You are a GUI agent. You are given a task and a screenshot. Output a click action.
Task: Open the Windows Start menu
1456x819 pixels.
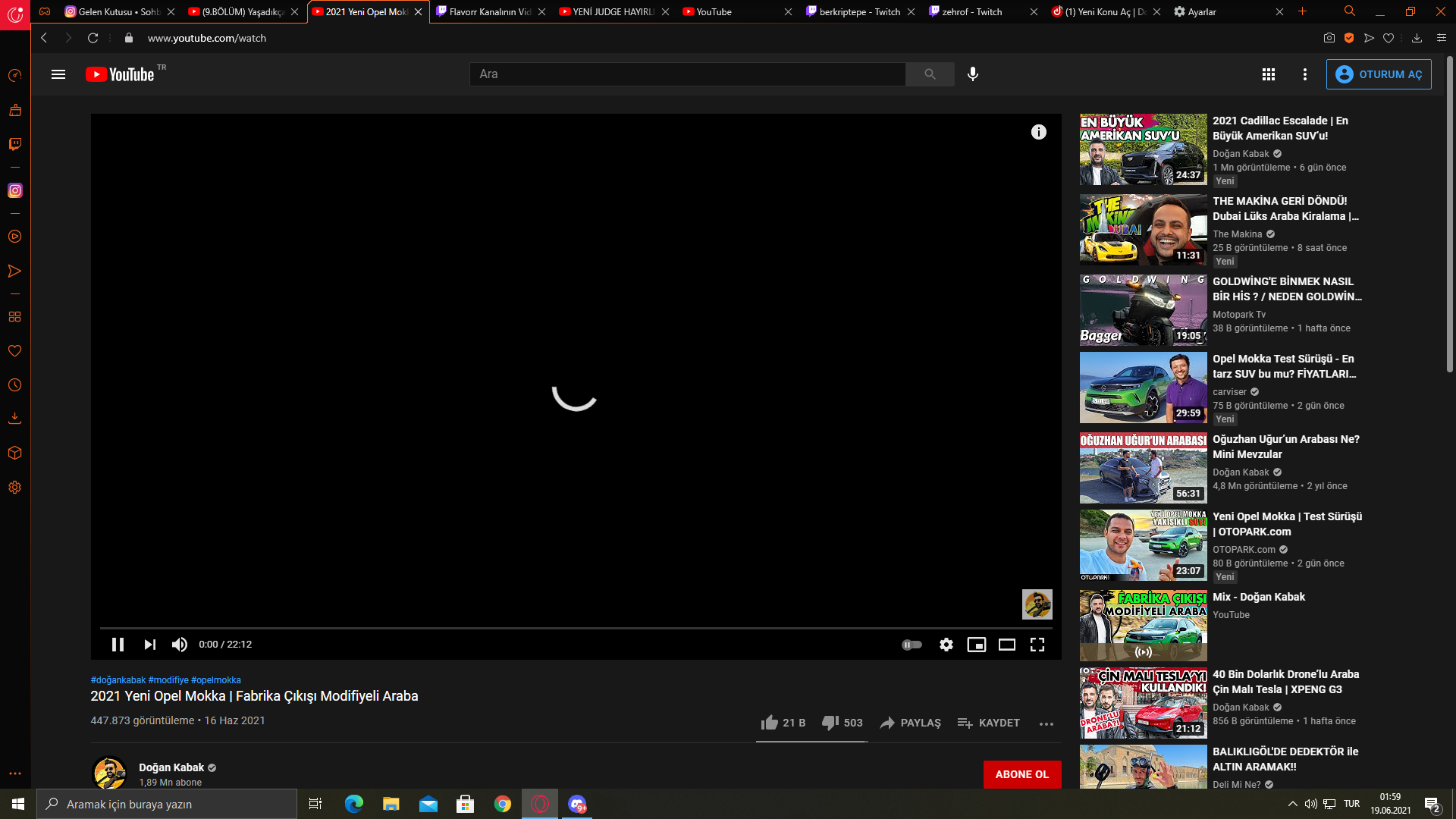[18, 804]
